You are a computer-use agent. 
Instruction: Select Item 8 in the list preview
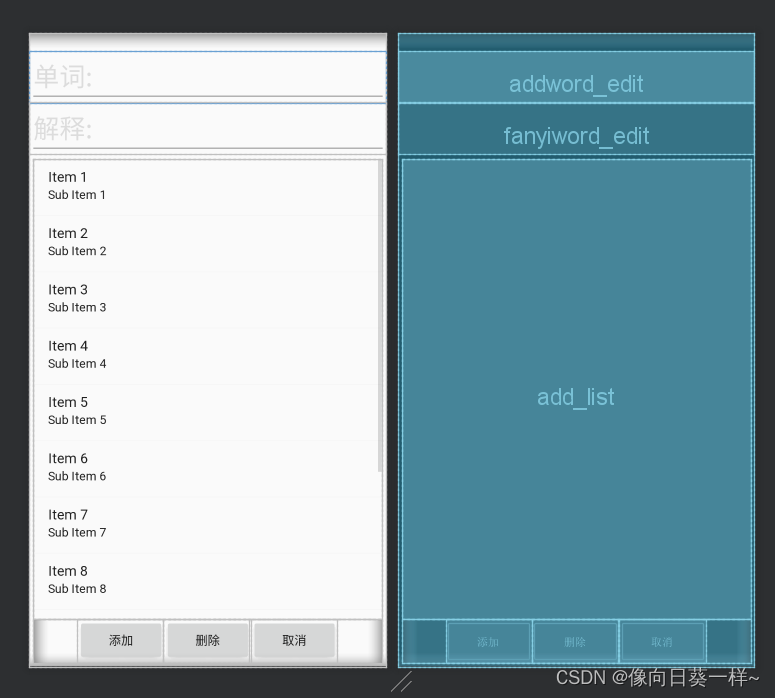205,580
